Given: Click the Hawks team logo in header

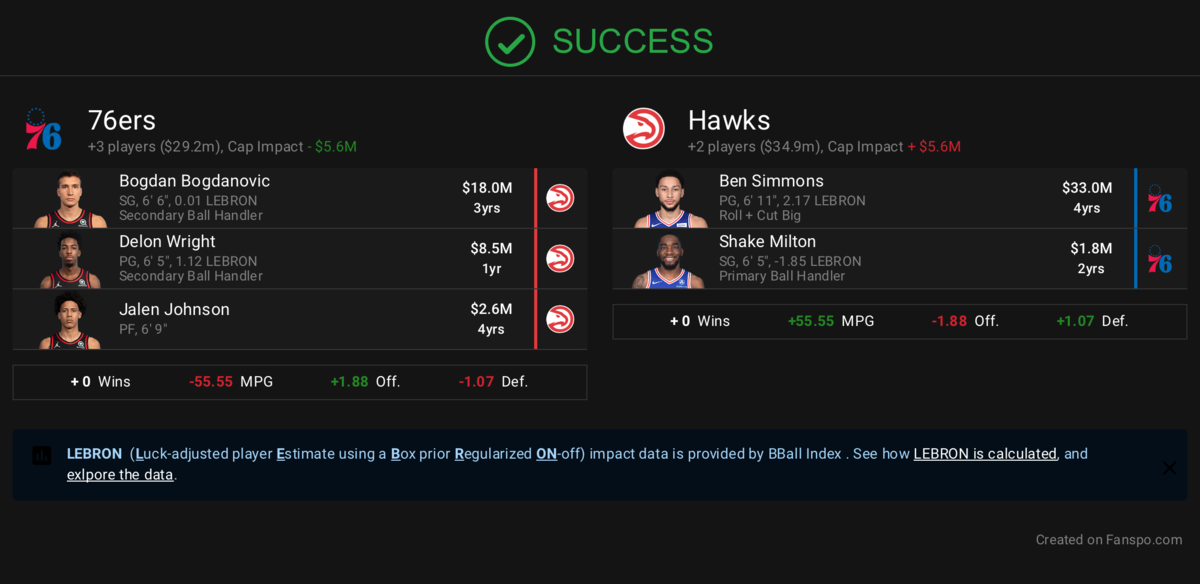Looking at the screenshot, I should [x=644, y=129].
